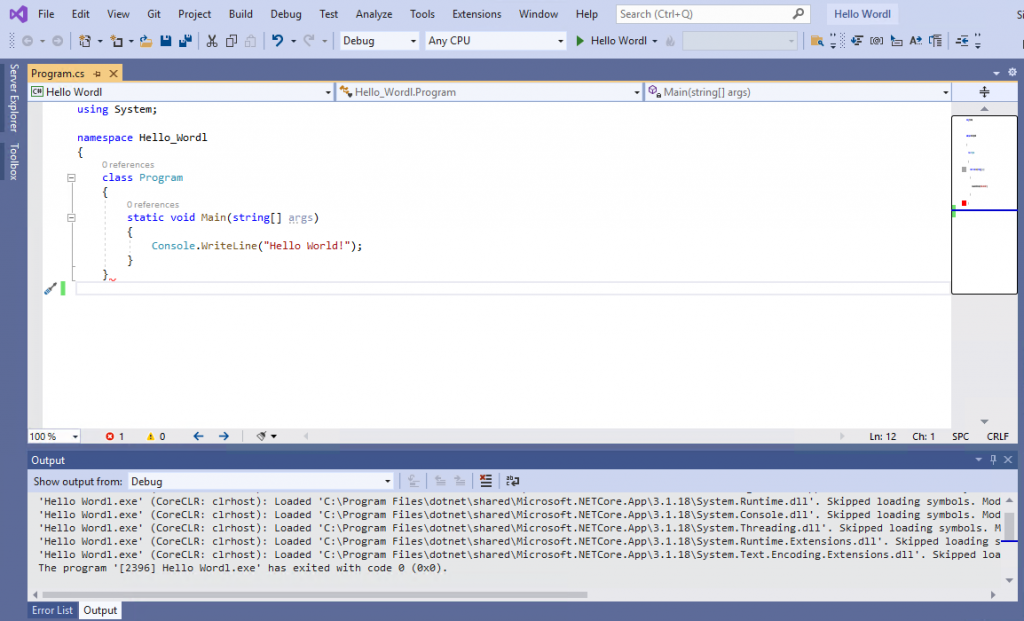Toggle word wrap in the Output panel
This screenshot has width=1024, height=621.
(513, 481)
